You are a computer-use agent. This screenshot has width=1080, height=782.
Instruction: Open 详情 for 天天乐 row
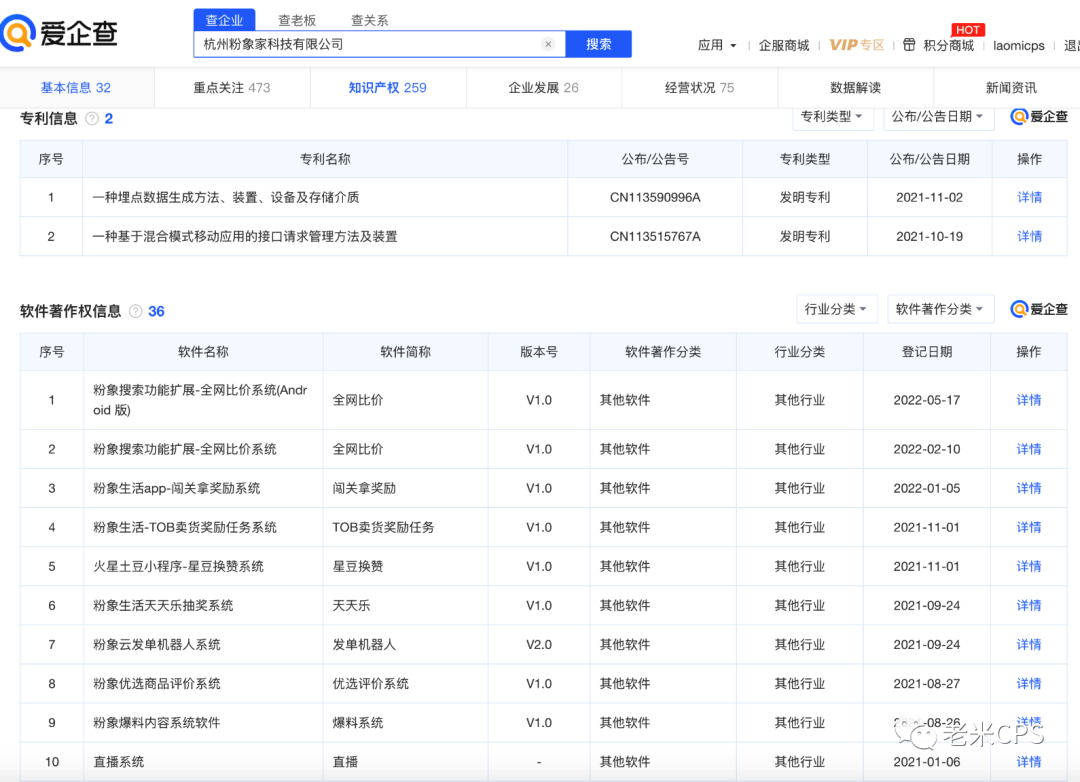pyautogui.click(x=1028, y=606)
